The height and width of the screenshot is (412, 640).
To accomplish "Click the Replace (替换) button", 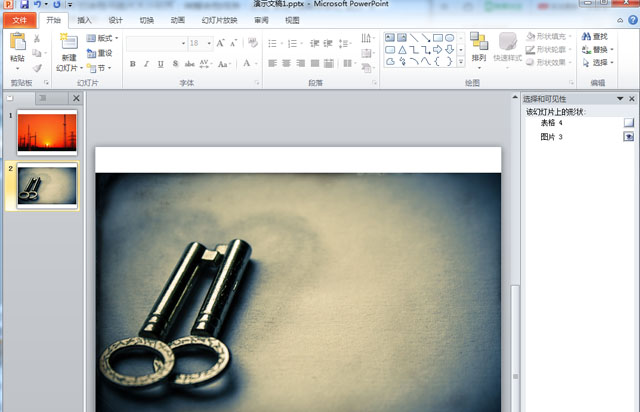I will [598, 50].
